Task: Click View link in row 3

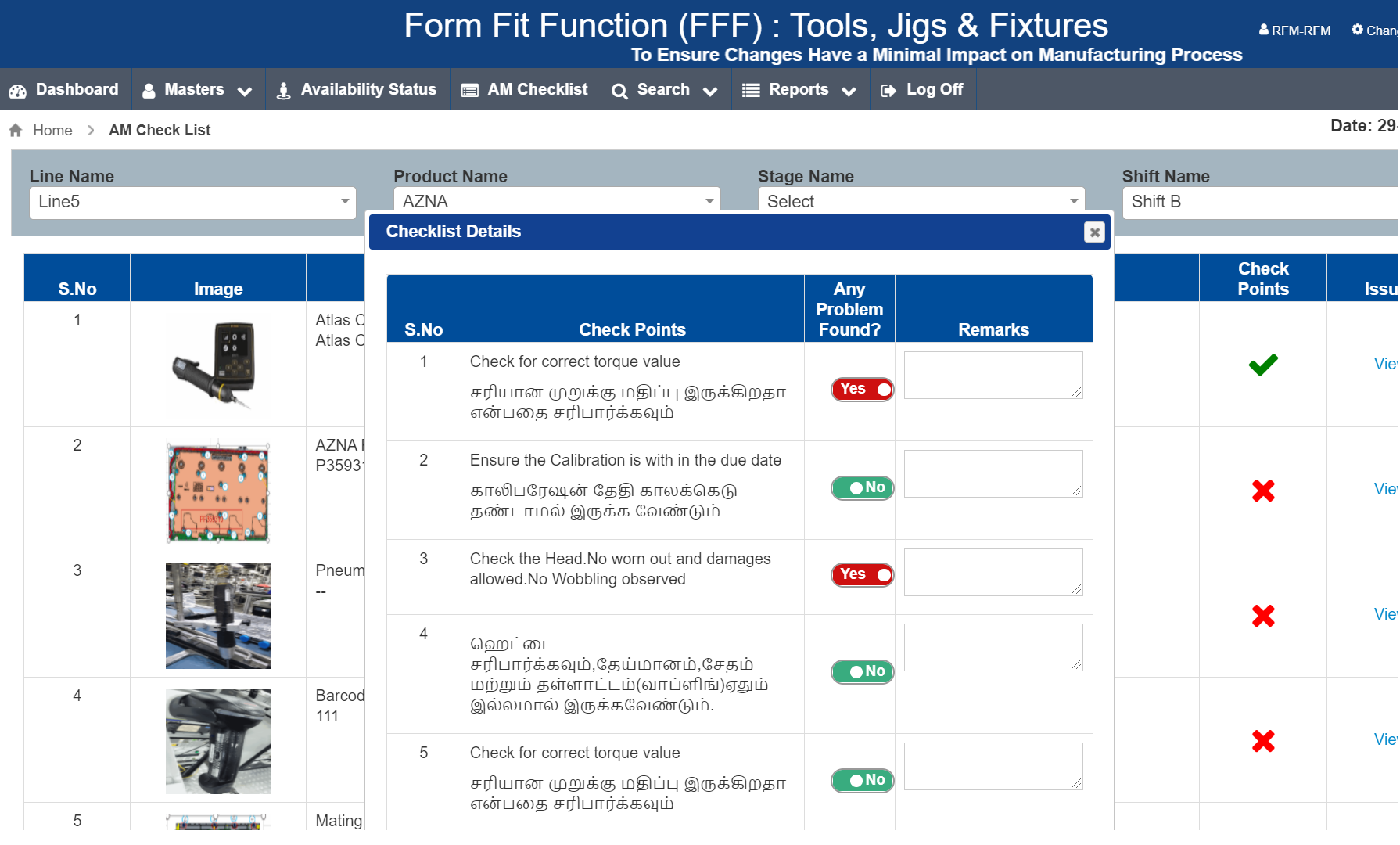Action: [1385, 614]
